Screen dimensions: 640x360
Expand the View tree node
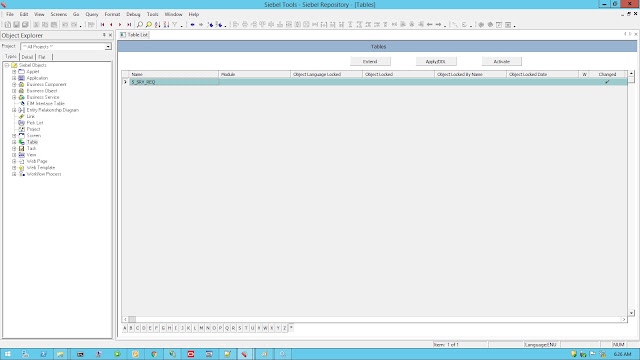point(14,155)
